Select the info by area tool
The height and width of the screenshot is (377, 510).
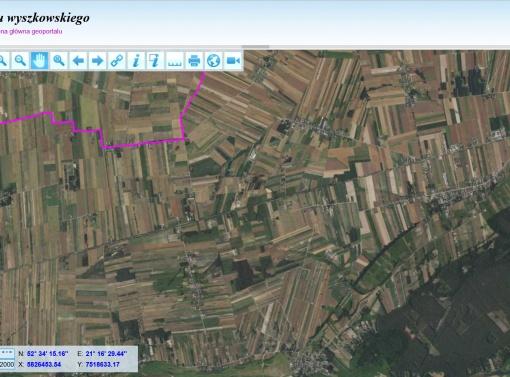(x=155, y=61)
